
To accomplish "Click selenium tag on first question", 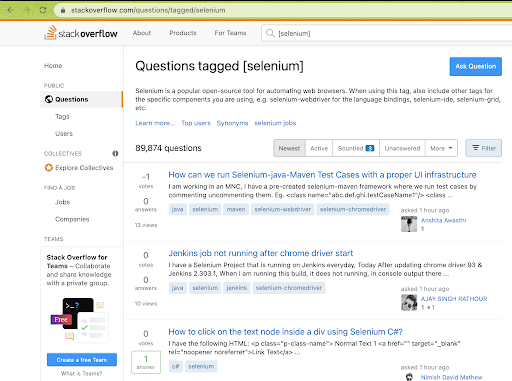I will 205,209.
